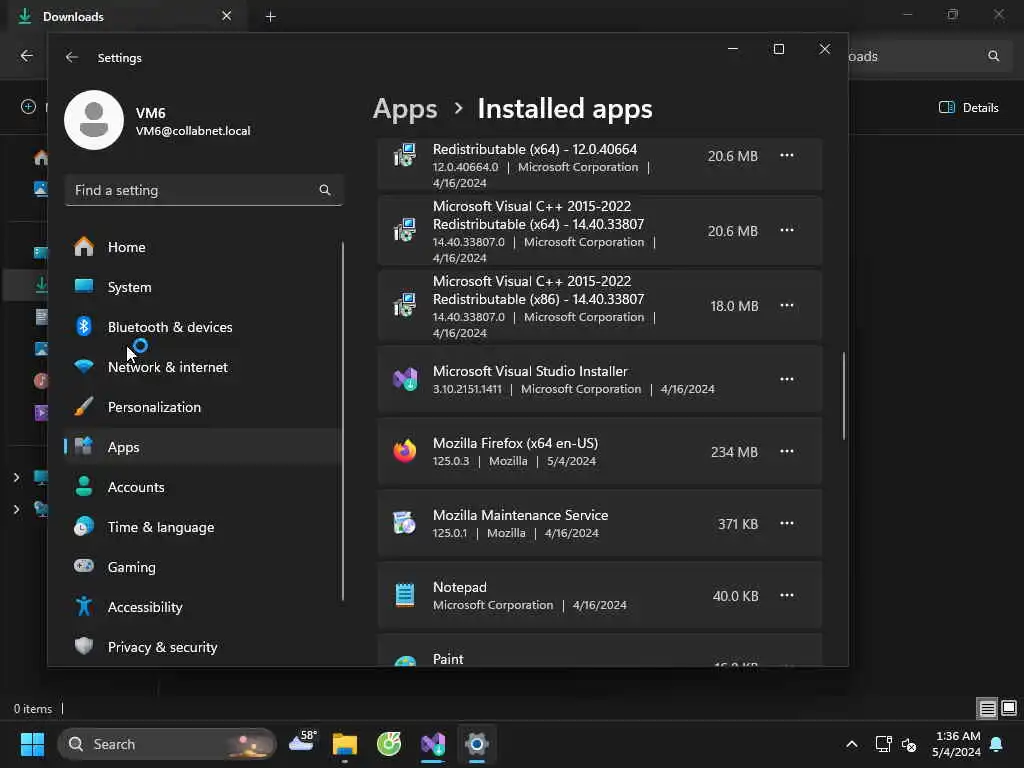Click the settings sidebar scrollbar

coord(343,421)
